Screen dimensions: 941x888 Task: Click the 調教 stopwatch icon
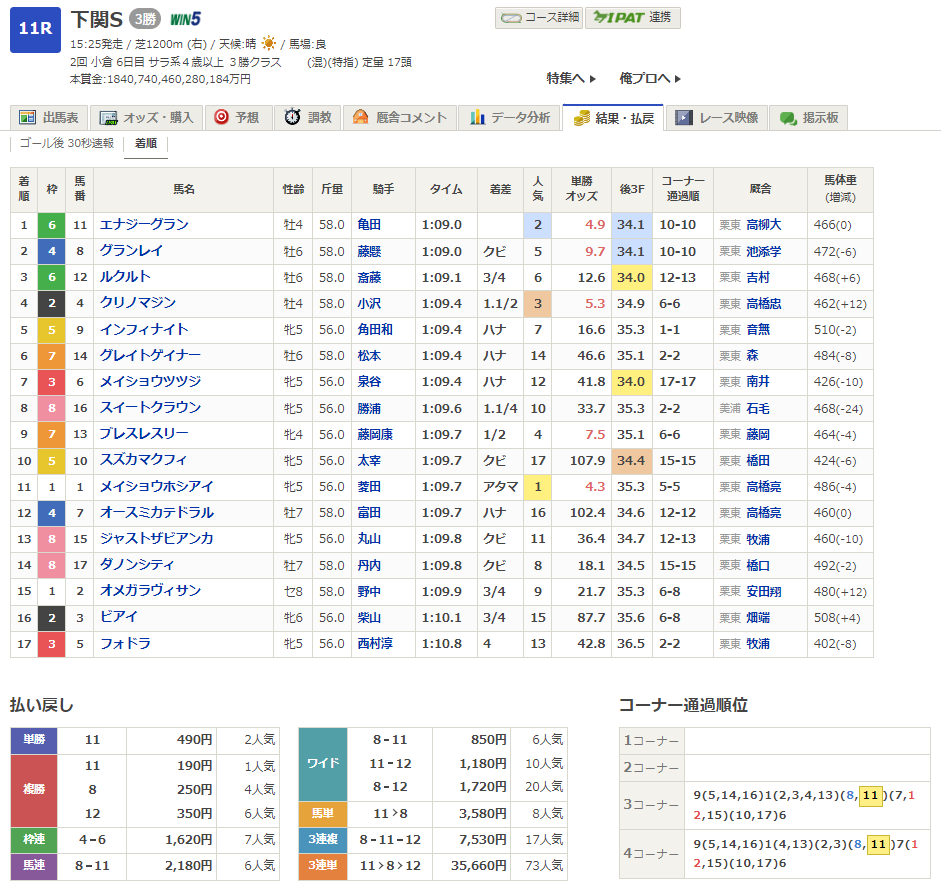click(x=292, y=118)
